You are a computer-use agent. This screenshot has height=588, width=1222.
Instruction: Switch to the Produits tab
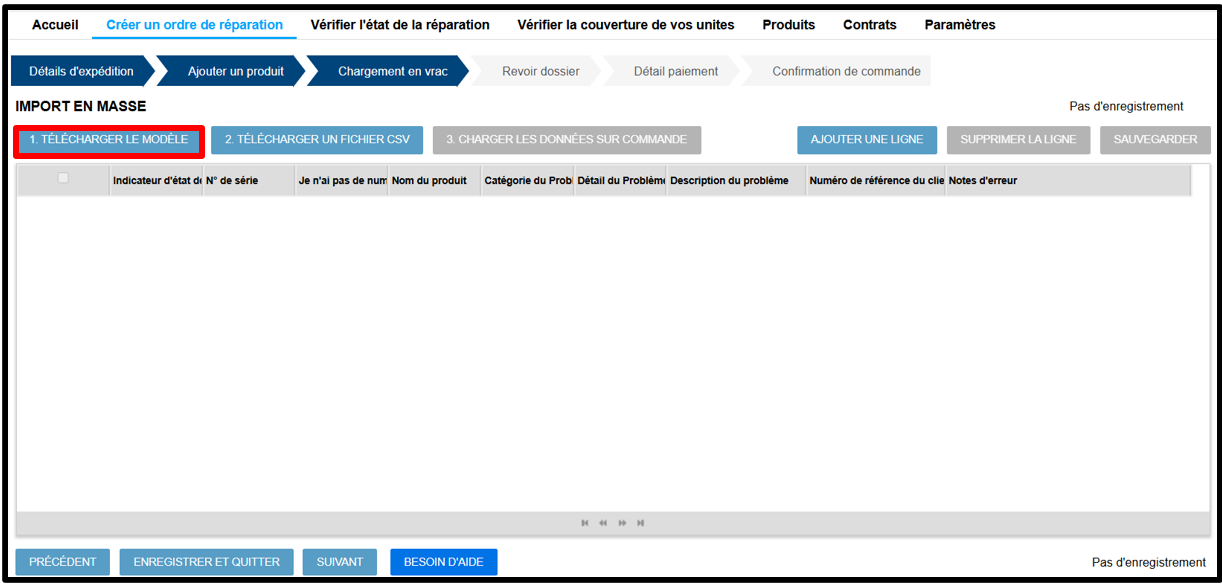tap(788, 25)
